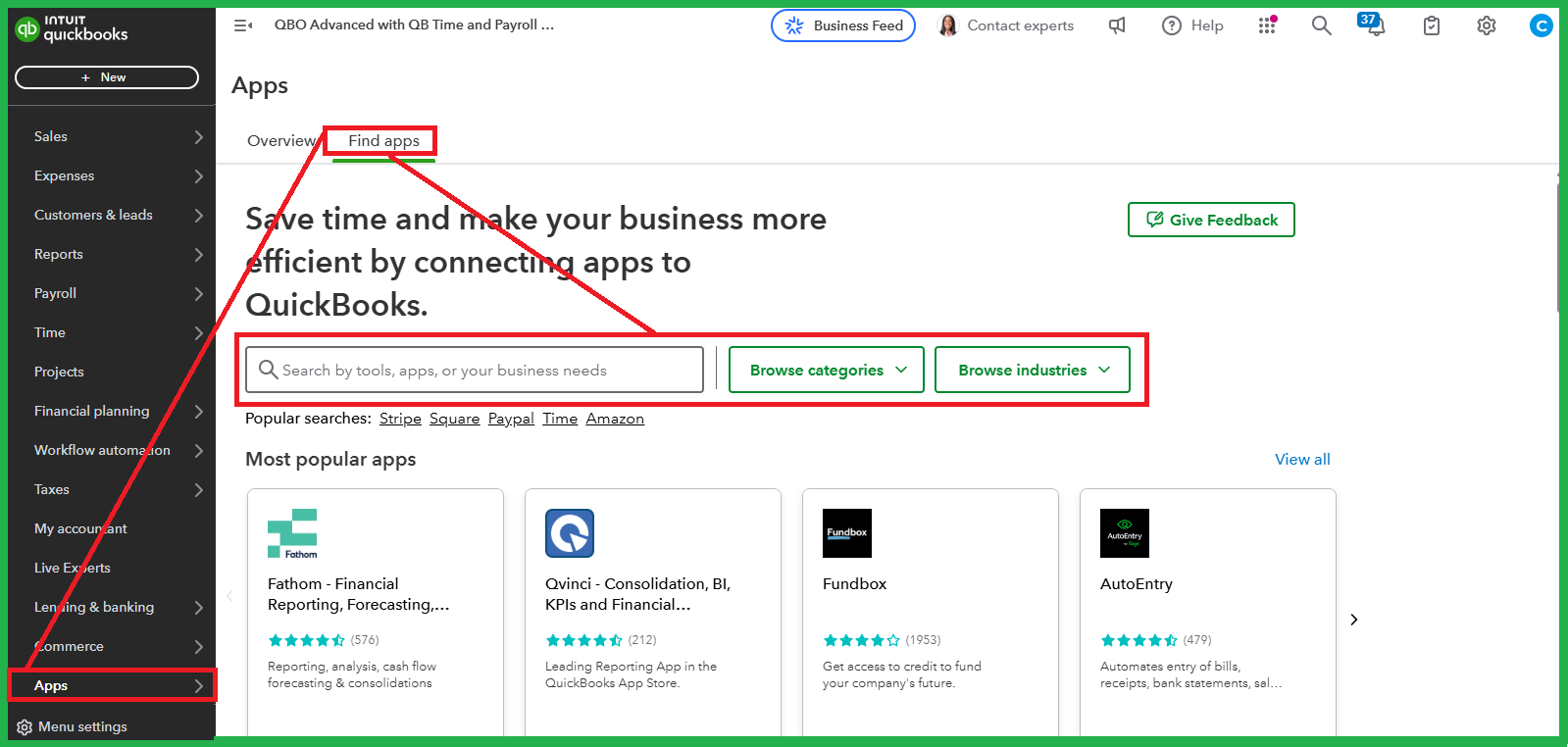The height and width of the screenshot is (747, 1568).
Task: Click the View all link
Action: pos(1302,460)
